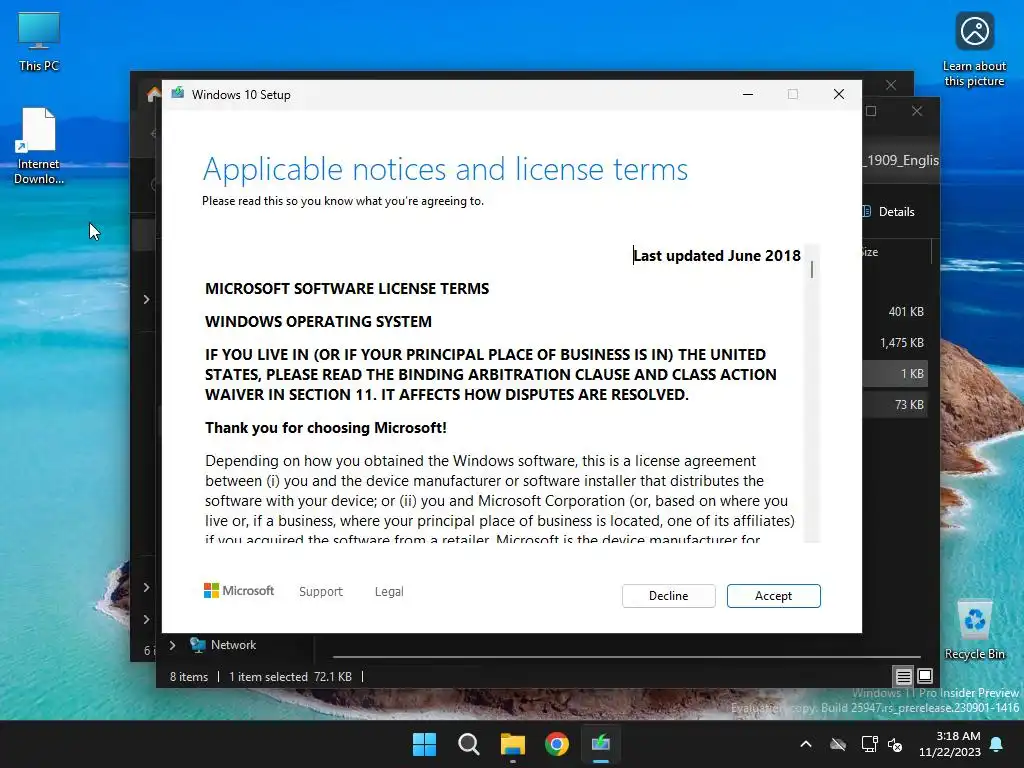Viewport: 1024px width, 768px height.
Task: Minimize the Windows 10 Setup window
Action: click(x=748, y=94)
